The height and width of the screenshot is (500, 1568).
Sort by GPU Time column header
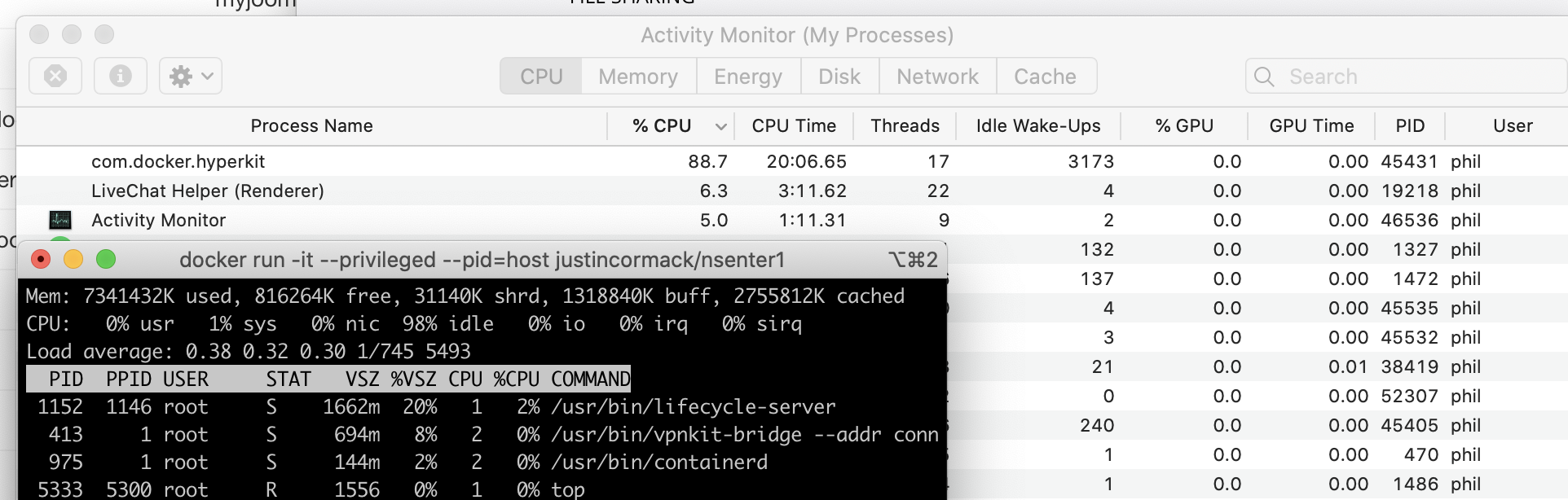(x=1311, y=126)
